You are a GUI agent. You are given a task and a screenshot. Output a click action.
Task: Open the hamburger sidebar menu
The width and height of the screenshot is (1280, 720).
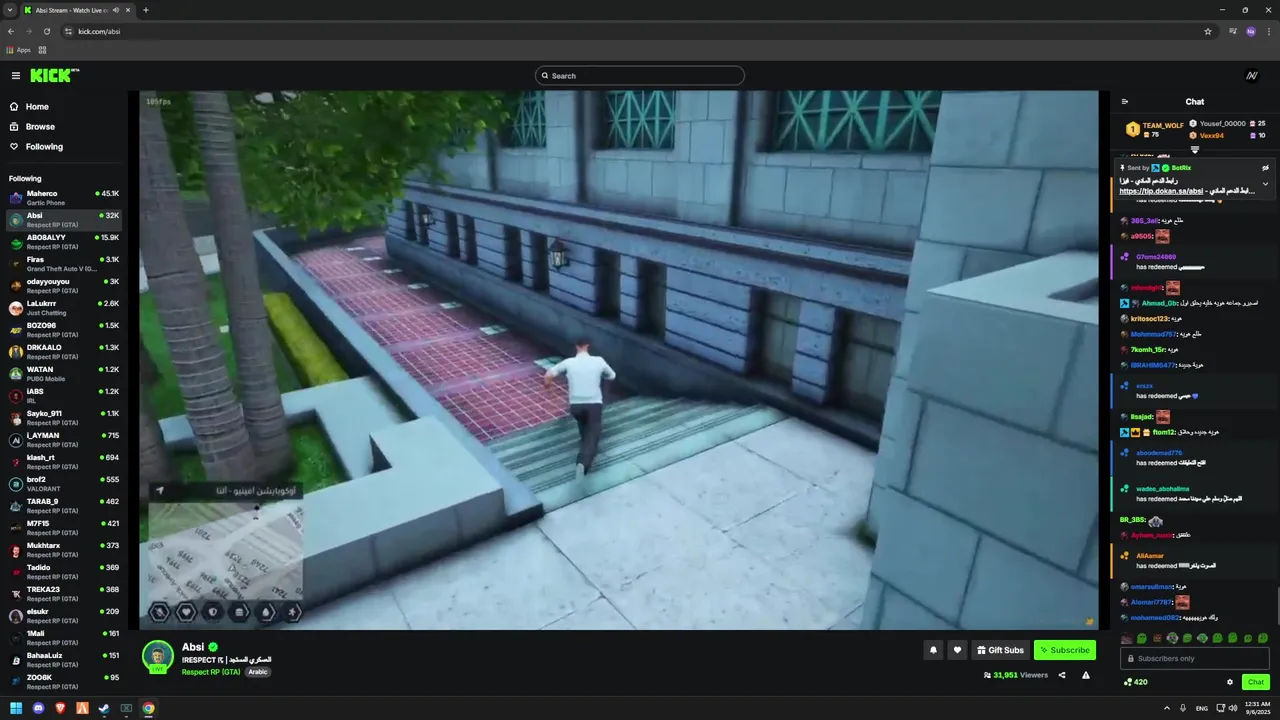coord(16,76)
